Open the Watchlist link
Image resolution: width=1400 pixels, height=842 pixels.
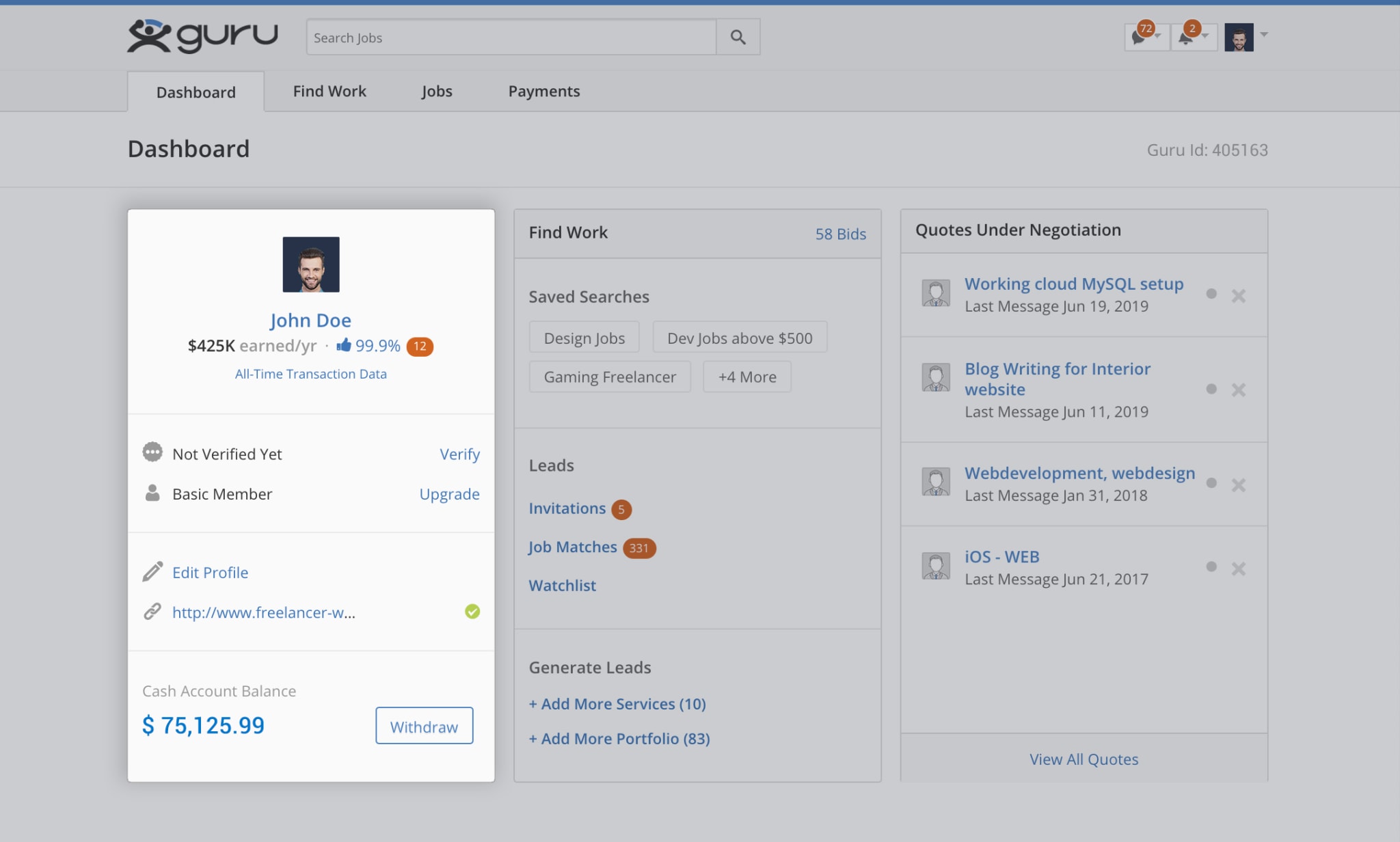click(562, 585)
